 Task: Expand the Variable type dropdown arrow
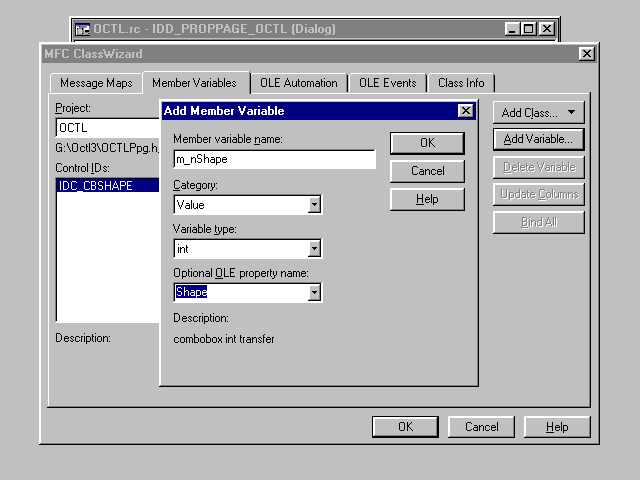click(x=314, y=249)
